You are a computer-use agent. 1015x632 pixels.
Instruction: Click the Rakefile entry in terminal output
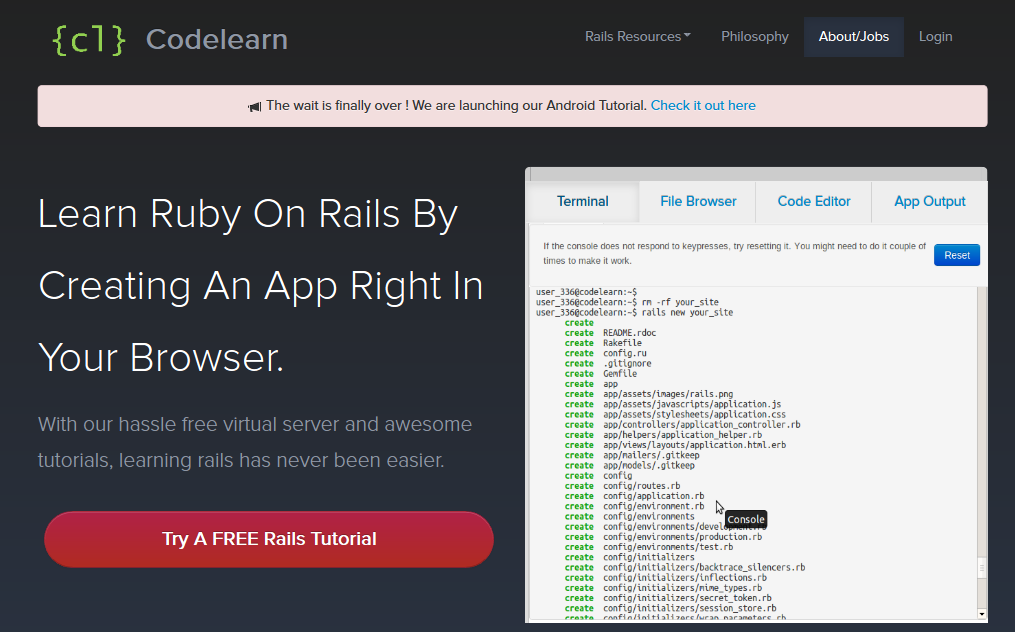tap(622, 343)
